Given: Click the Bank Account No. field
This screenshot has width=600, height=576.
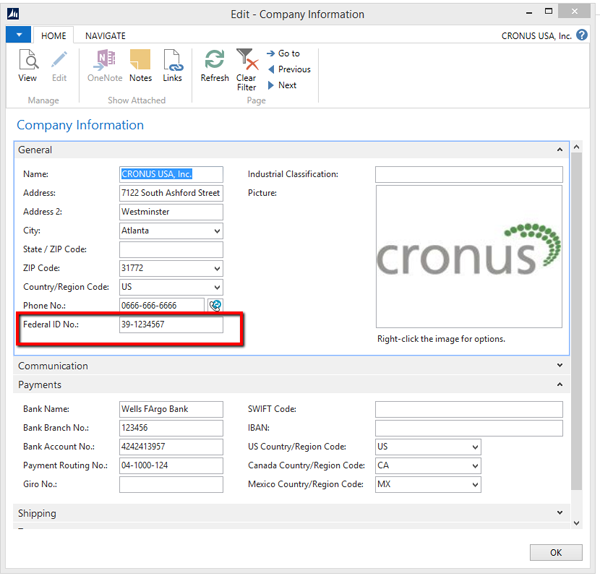Looking at the screenshot, I should (171, 447).
